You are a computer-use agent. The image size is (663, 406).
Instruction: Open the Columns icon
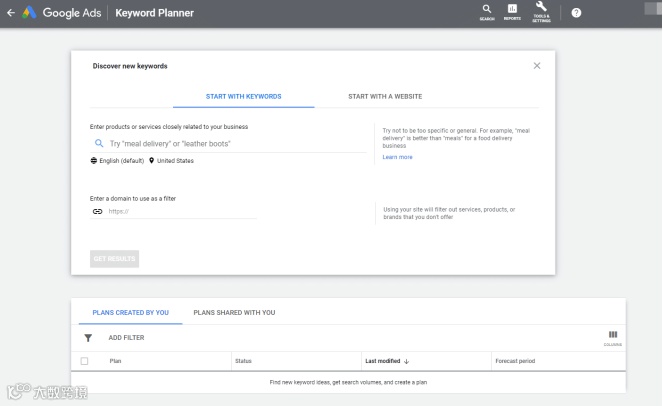pos(612,336)
